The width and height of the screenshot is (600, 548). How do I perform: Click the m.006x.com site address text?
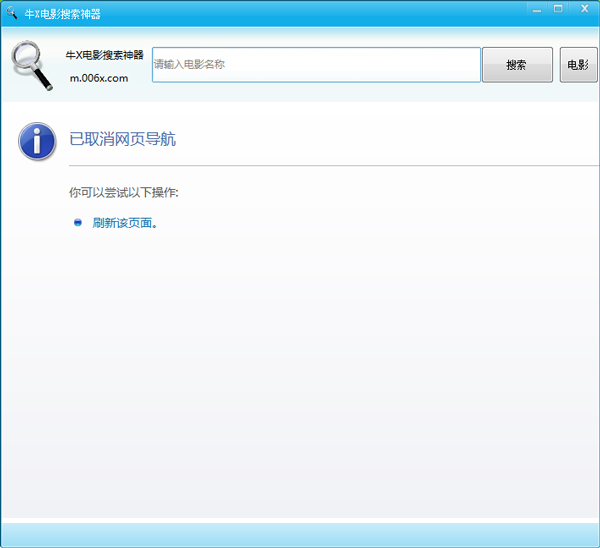98,79
